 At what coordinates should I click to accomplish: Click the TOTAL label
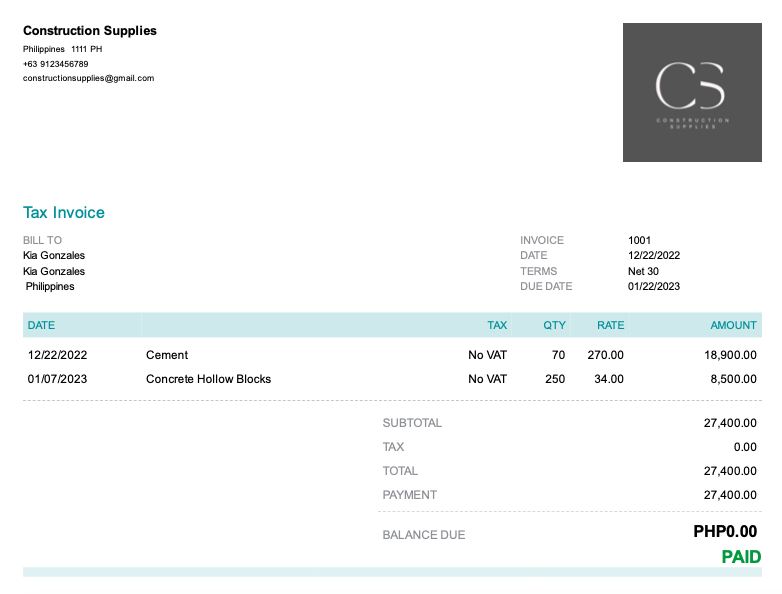pyautogui.click(x=400, y=471)
